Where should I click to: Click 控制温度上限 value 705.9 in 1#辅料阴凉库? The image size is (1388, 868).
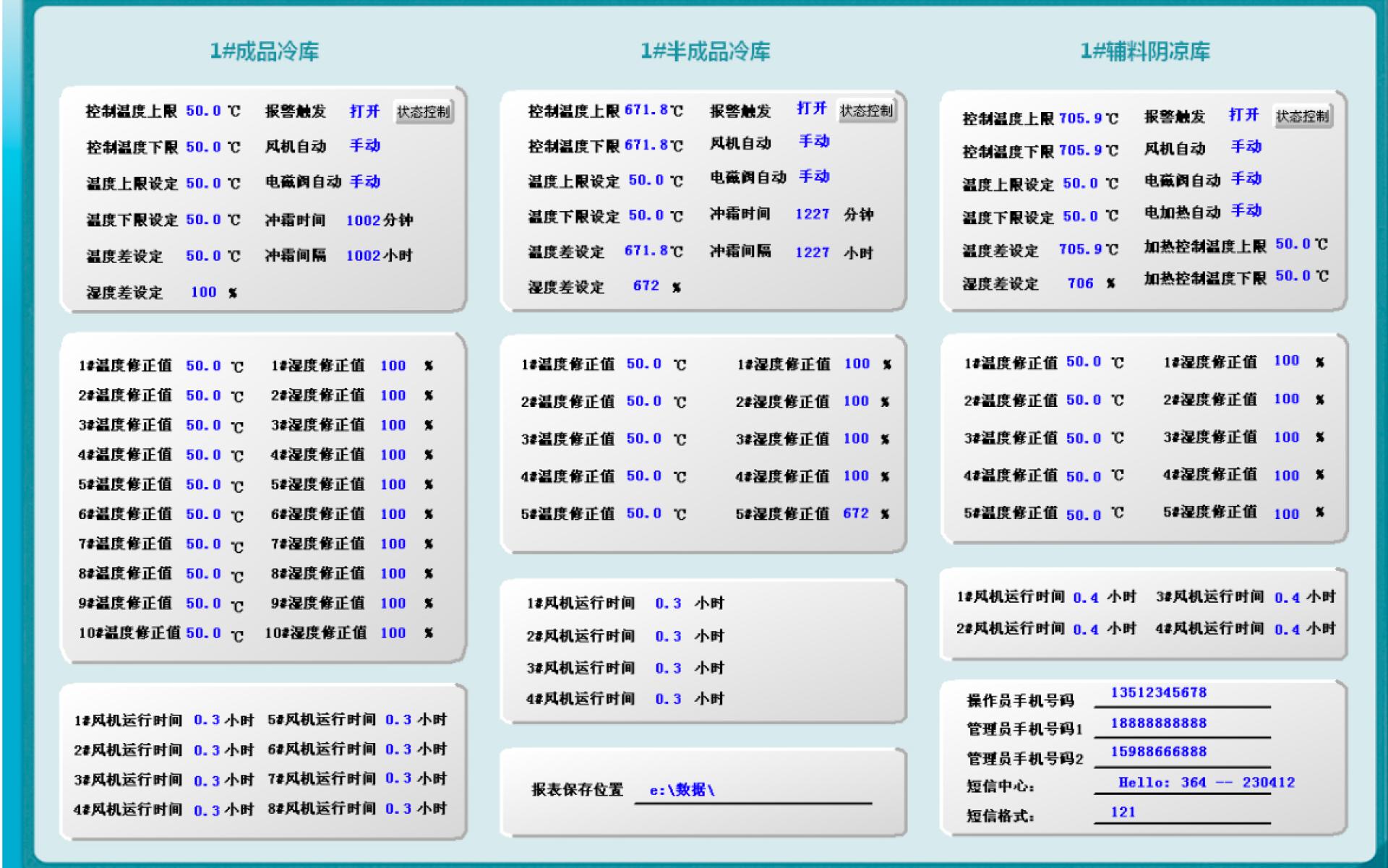tap(1080, 119)
